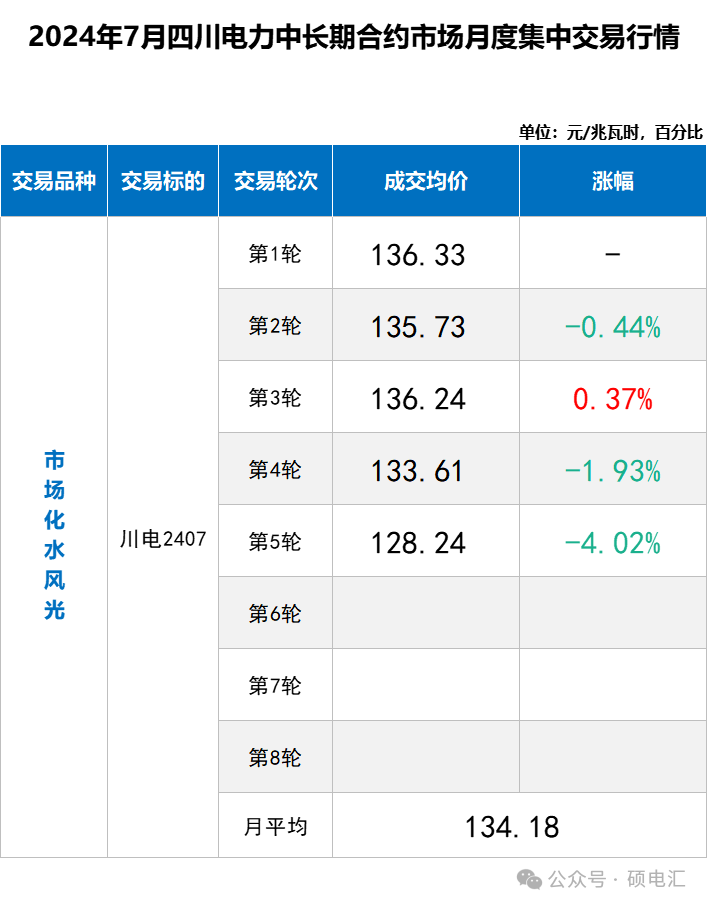Click the 公众号 · 硕电汇 watermark text
The image size is (708, 907).
pyautogui.click(x=616, y=880)
